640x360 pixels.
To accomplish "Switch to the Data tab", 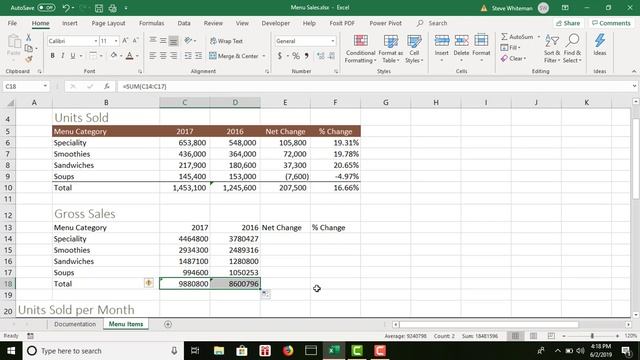I will click(x=184, y=23).
